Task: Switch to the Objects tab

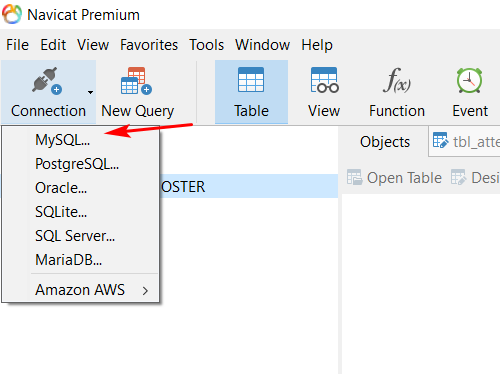Action: coord(385,142)
